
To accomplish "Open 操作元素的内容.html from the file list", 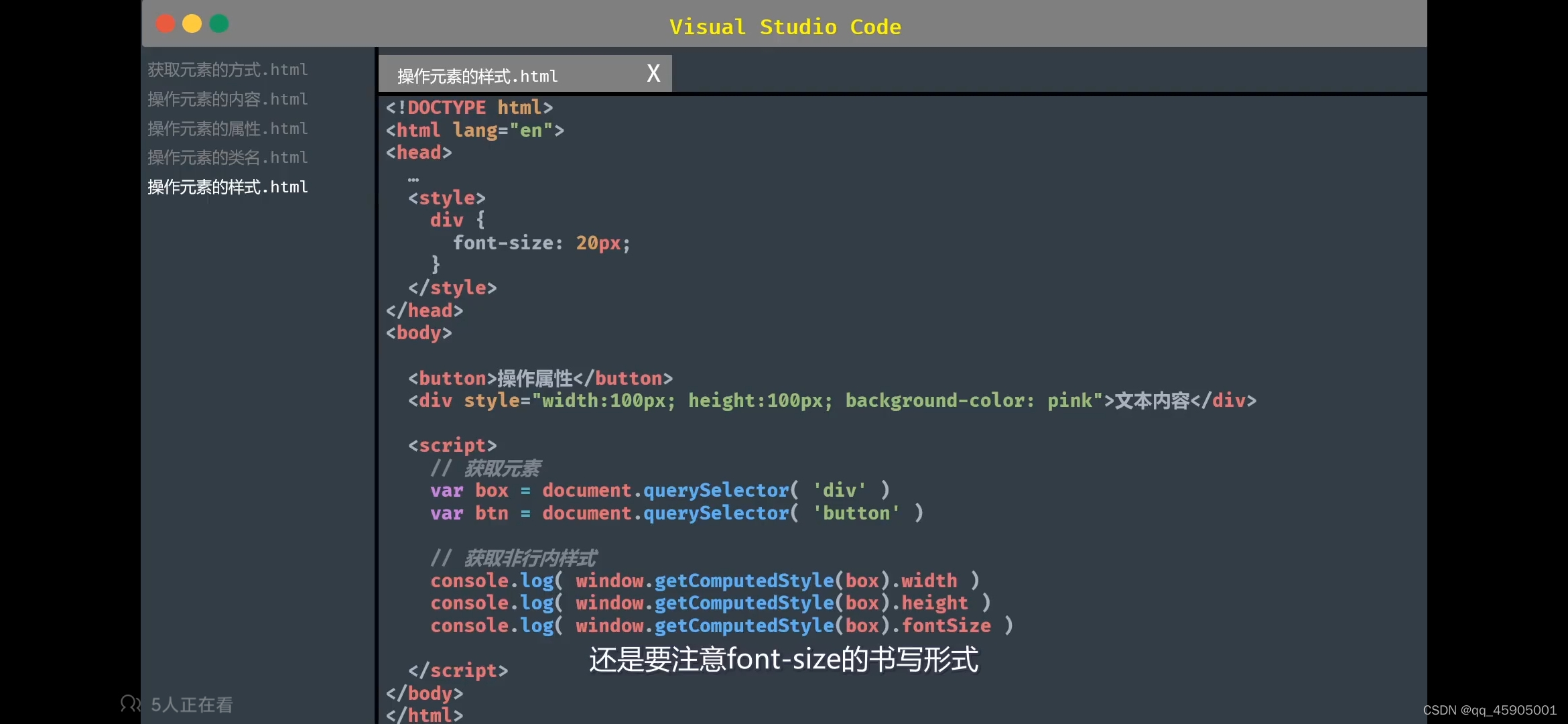I will pos(227,99).
